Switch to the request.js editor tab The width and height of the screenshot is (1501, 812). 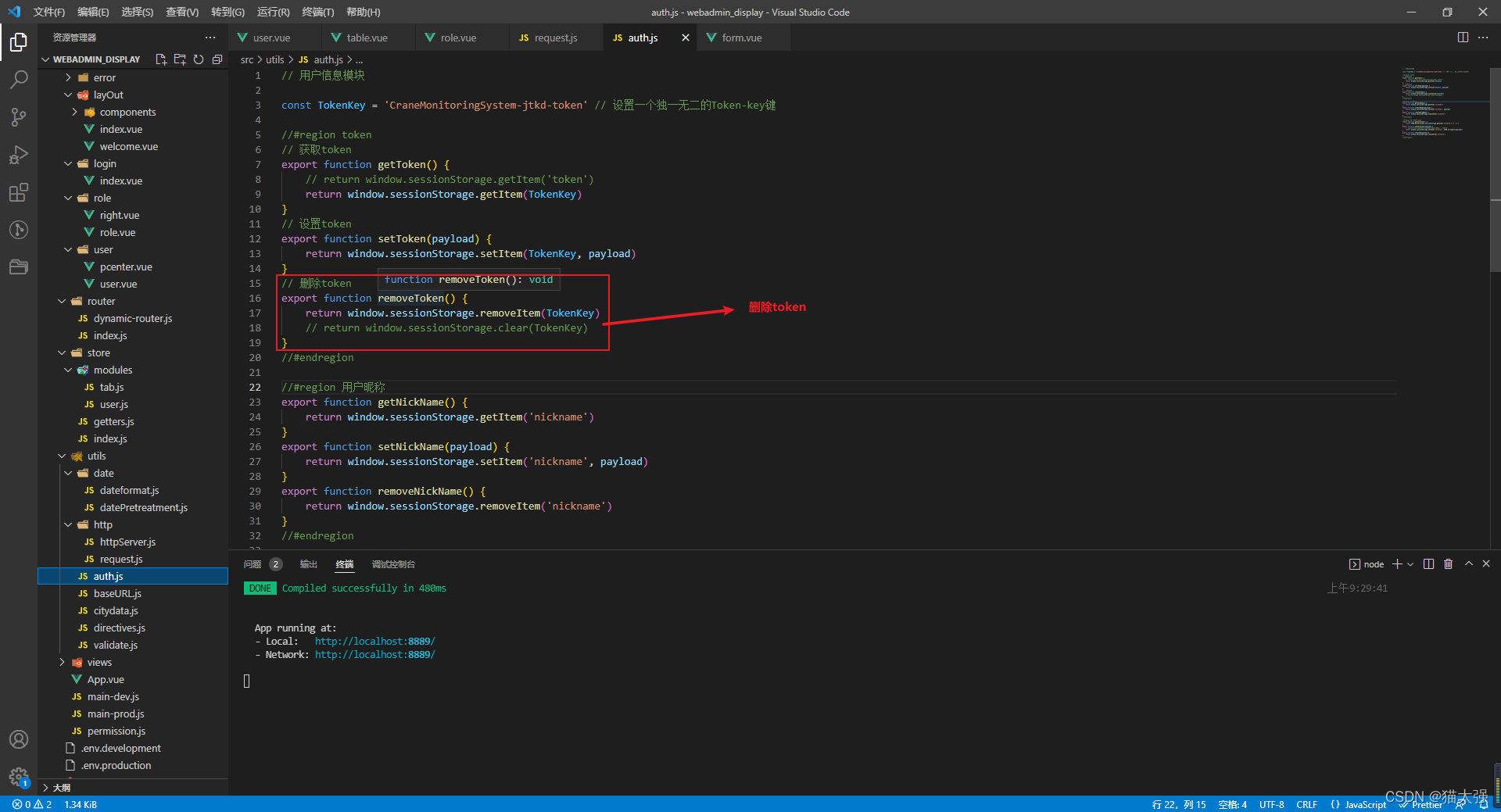[556, 38]
